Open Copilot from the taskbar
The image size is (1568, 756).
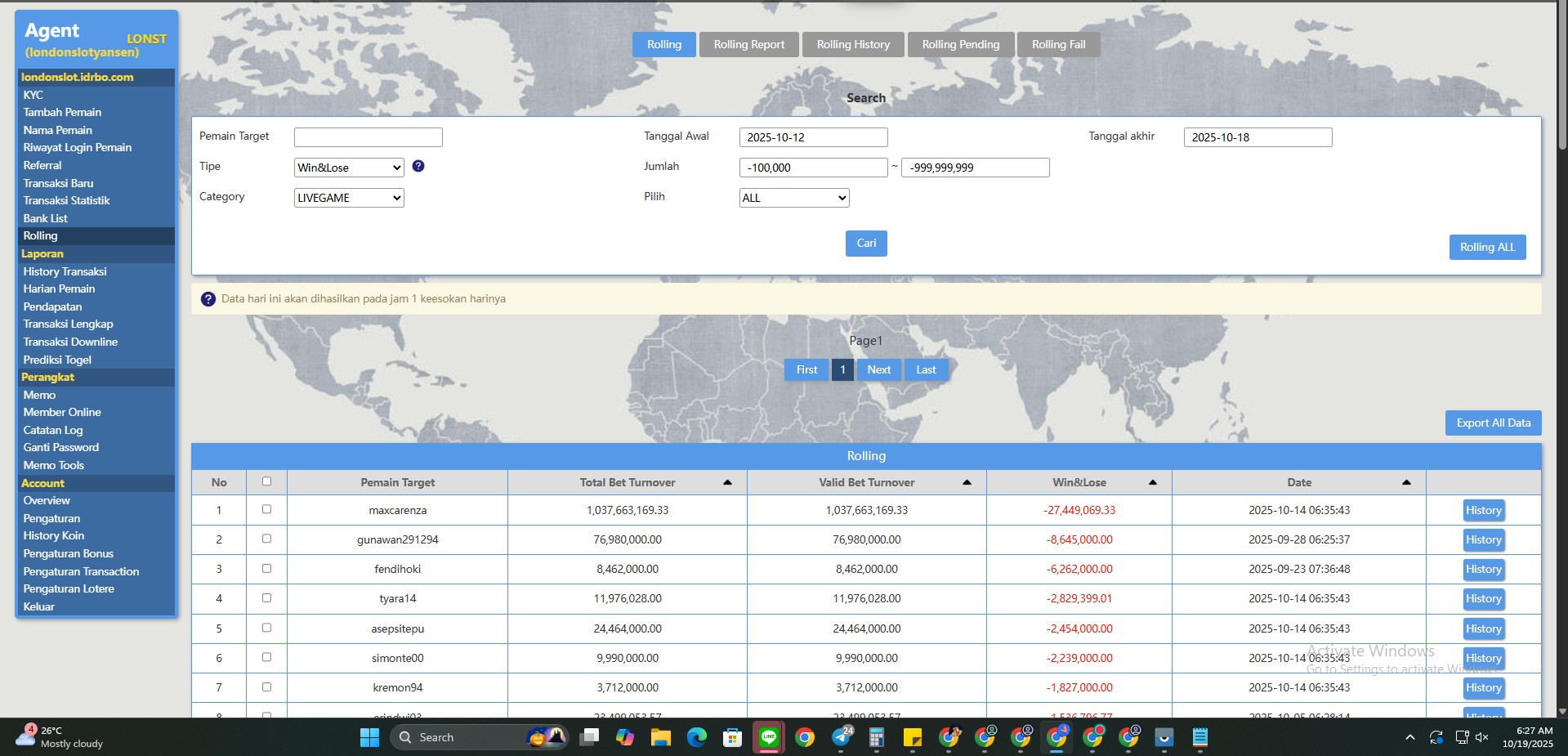click(625, 737)
